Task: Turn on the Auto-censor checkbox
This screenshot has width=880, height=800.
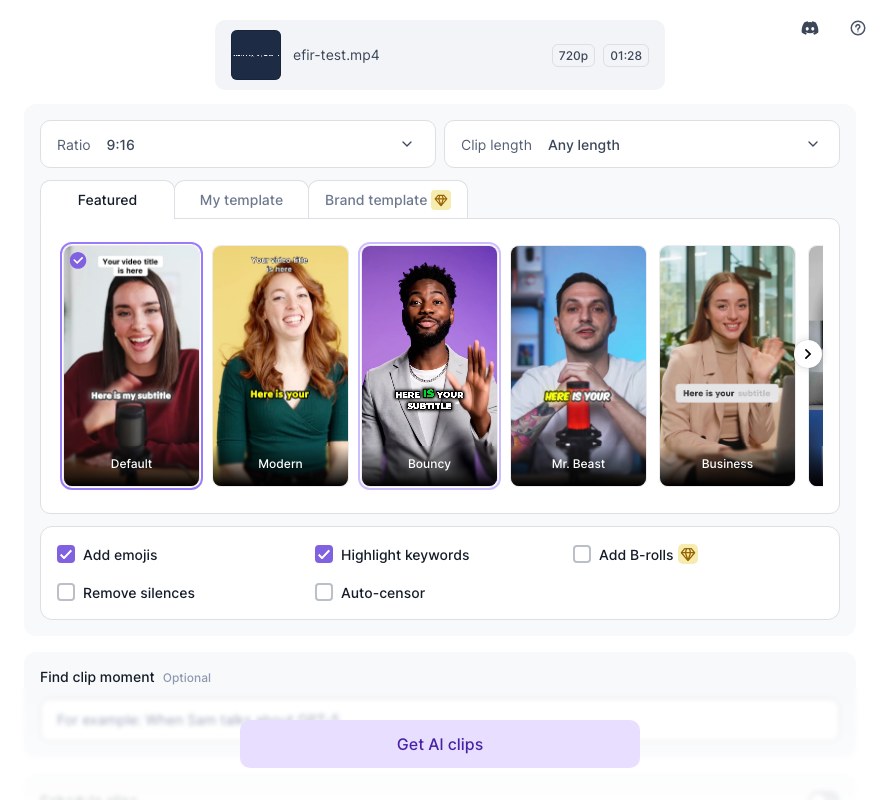Action: pyautogui.click(x=324, y=592)
